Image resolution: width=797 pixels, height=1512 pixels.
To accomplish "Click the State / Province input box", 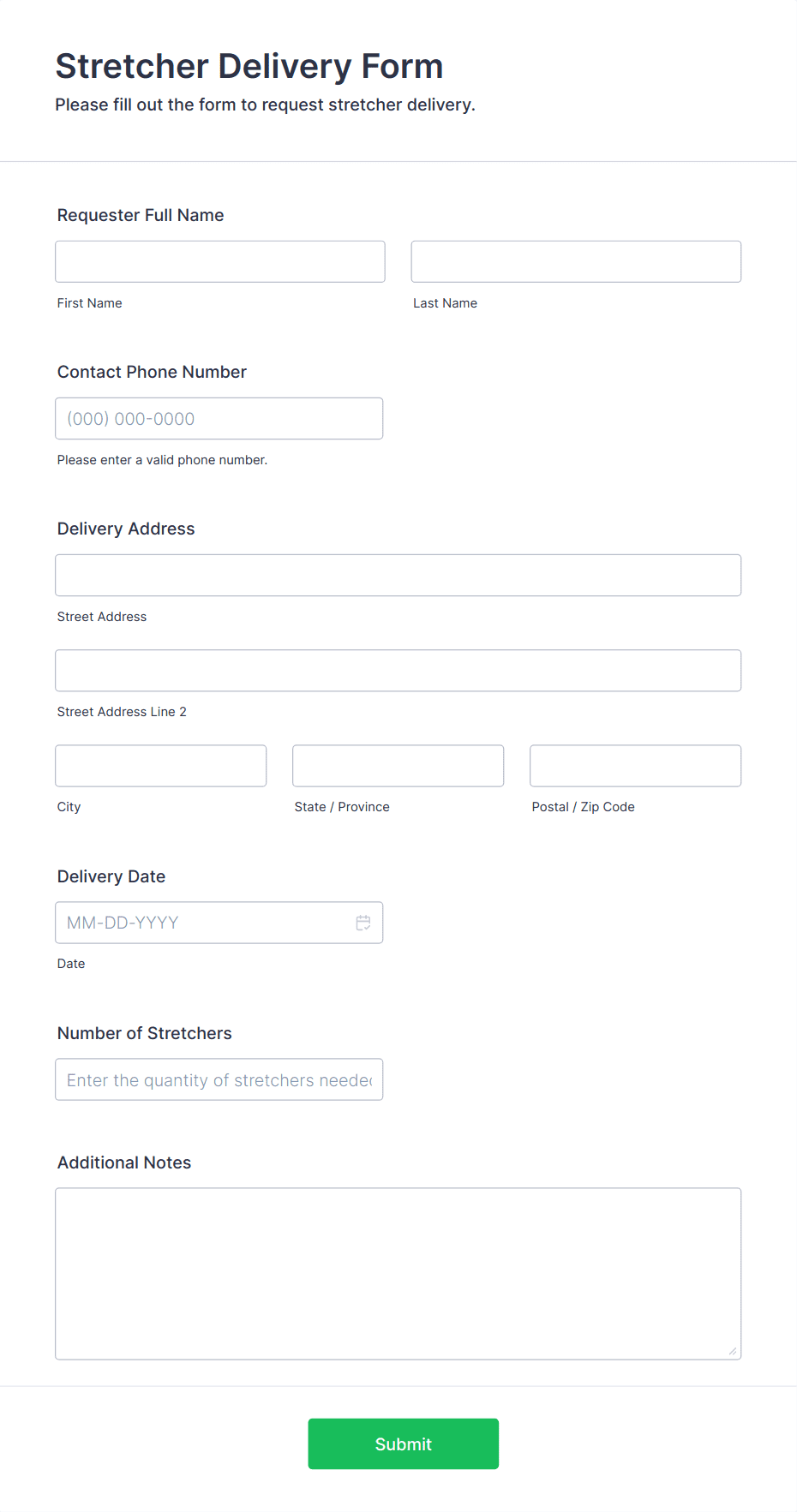I will tap(398, 765).
